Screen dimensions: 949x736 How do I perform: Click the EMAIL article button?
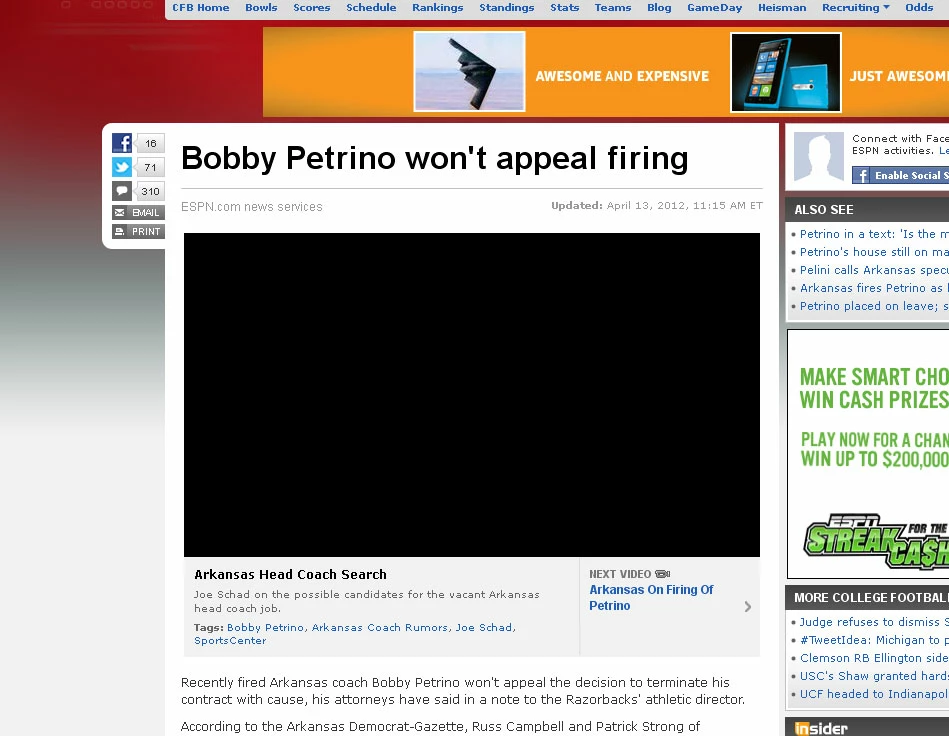(x=138, y=212)
